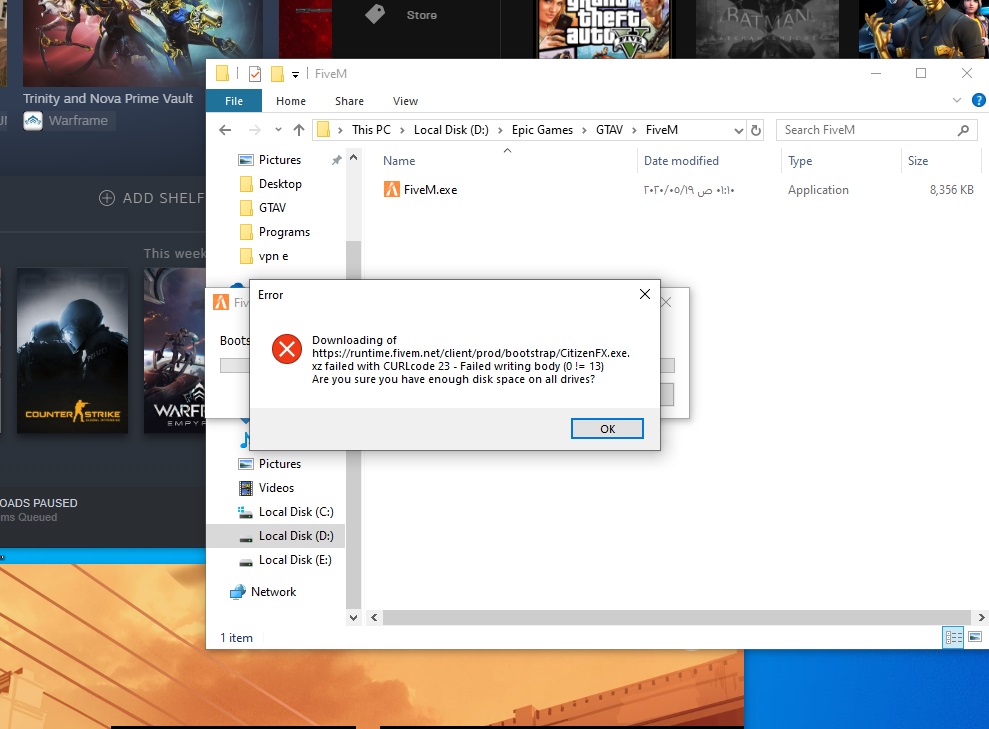The height and width of the screenshot is (729, 989).
Task: Open the recent locations dropdown arrow
Action: tap(277, 130)
